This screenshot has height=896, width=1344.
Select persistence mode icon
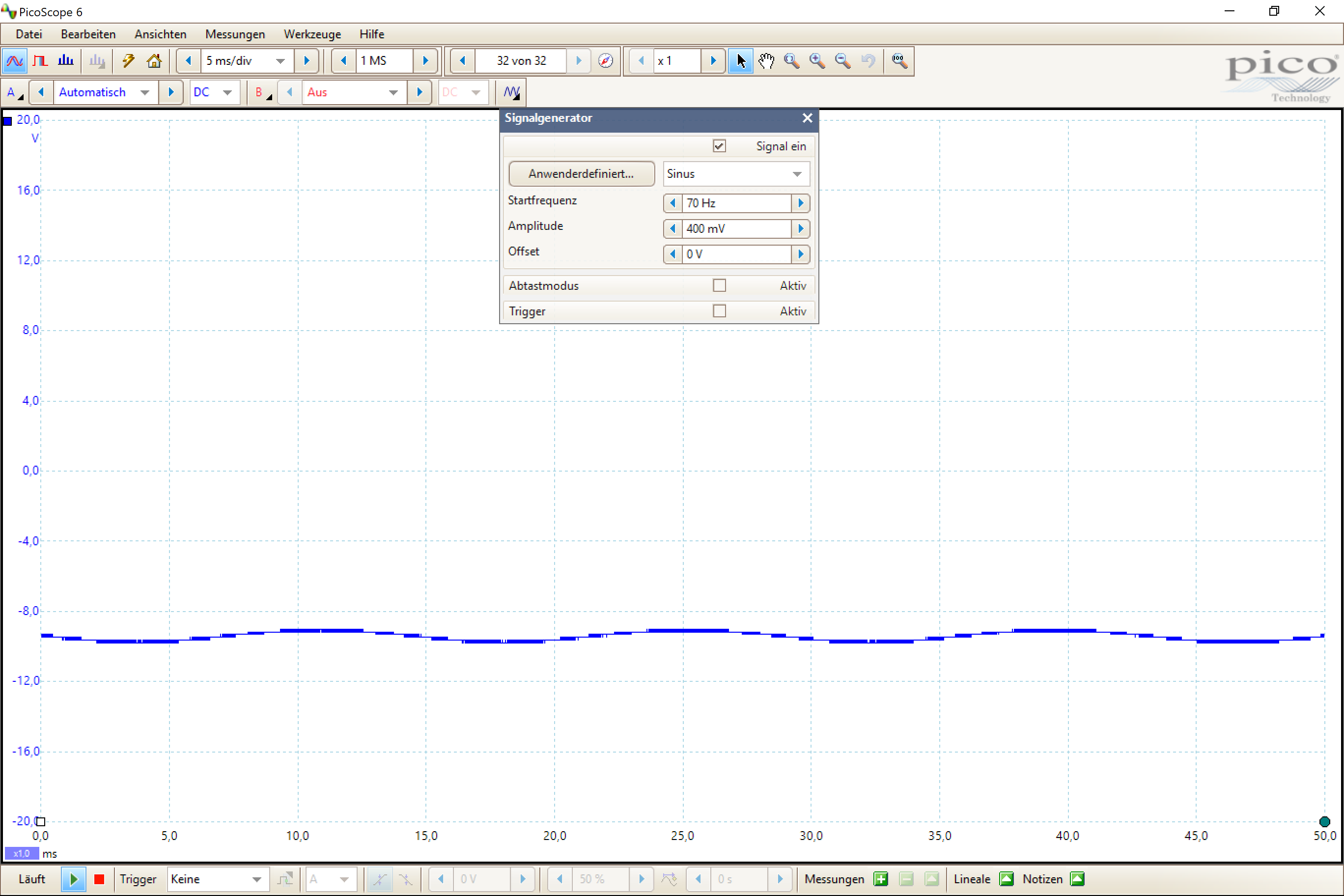click(40, 60)
